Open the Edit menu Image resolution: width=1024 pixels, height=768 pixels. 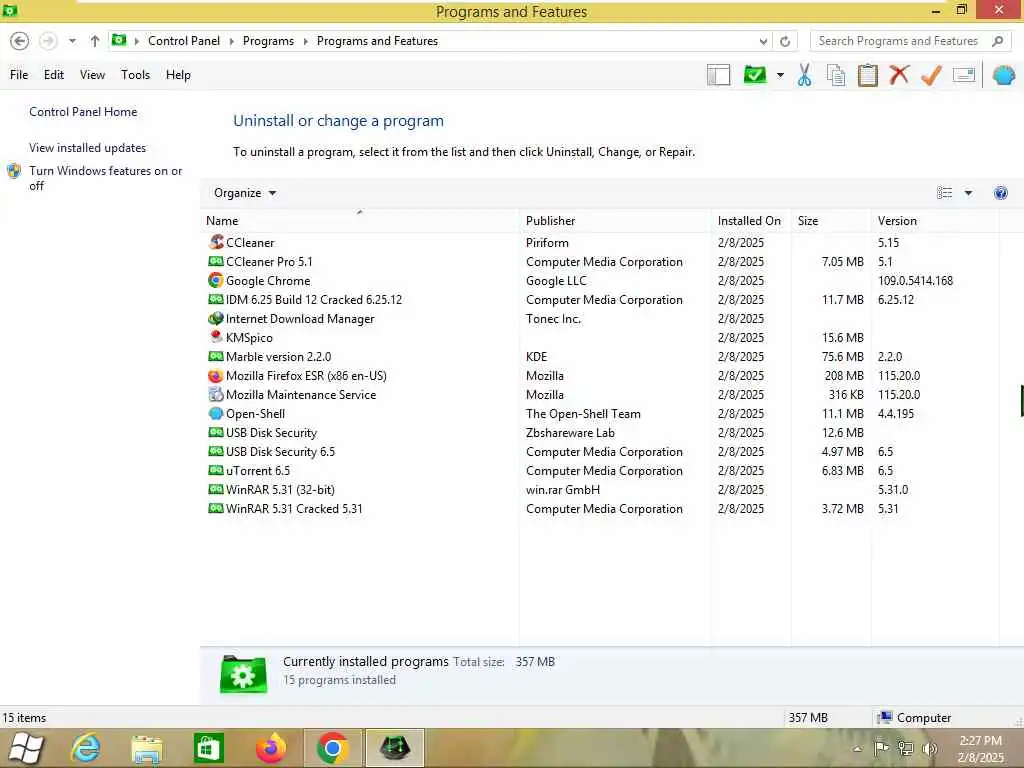(54, 75)
